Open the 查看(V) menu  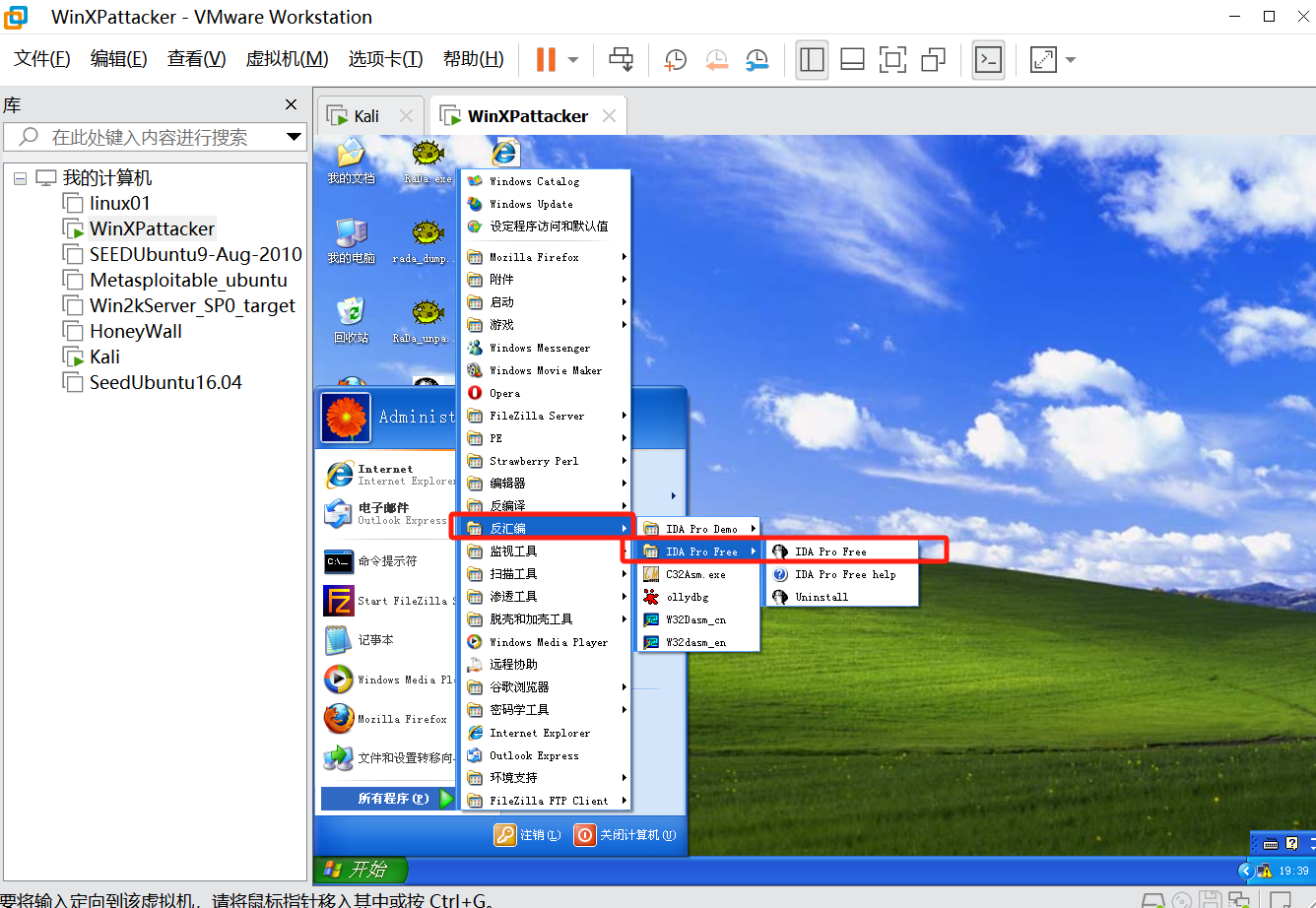click(196, 59)
